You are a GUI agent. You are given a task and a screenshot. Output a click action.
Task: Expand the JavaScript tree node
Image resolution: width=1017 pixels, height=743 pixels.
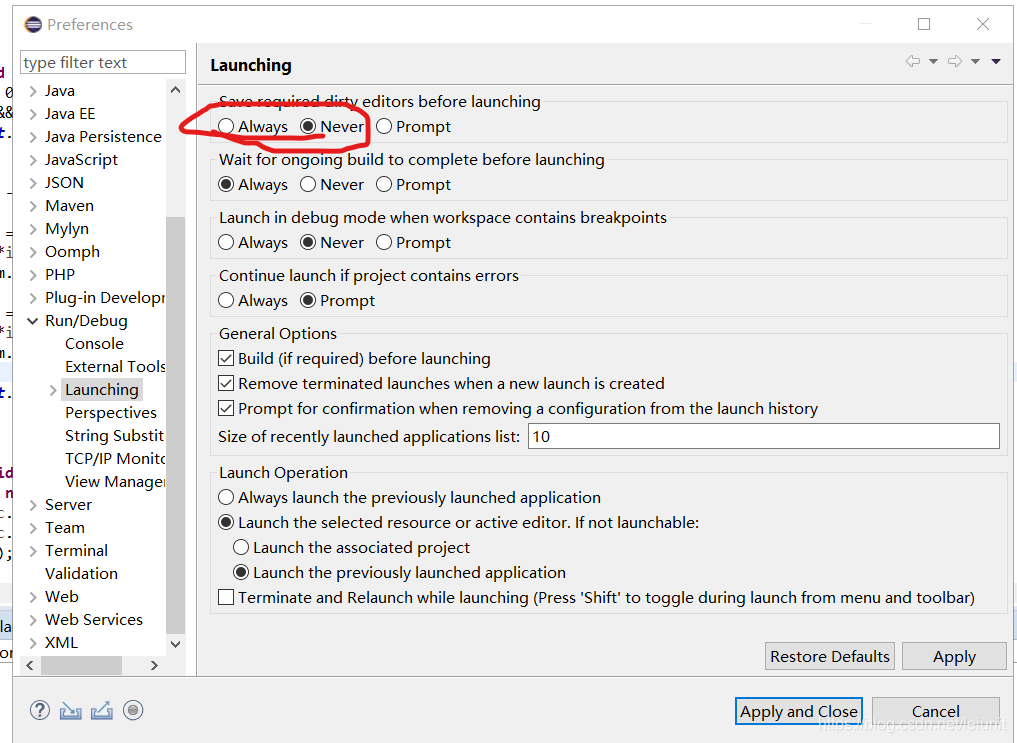point(33,160)
